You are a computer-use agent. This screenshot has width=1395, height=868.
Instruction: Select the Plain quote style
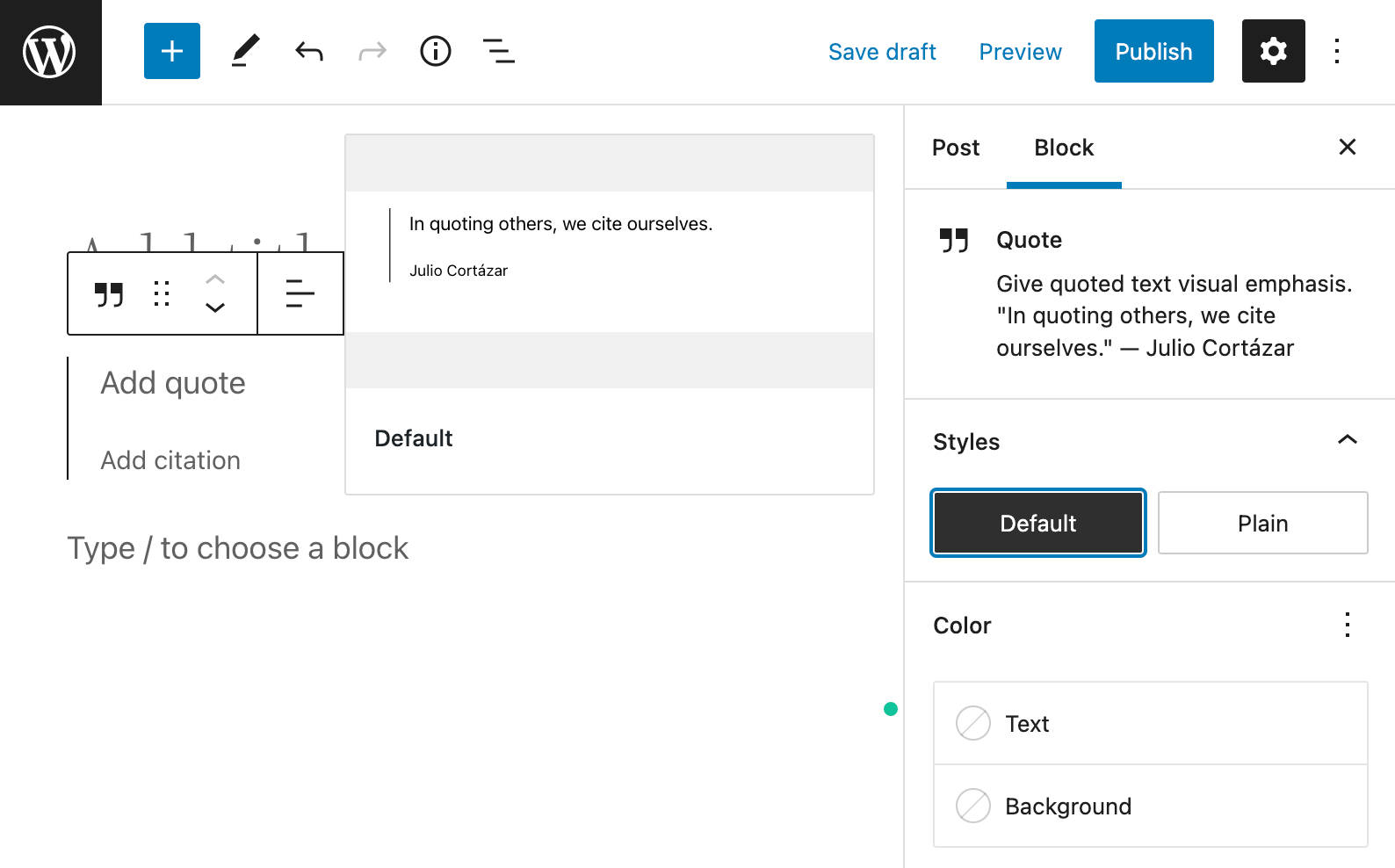tap(1263, 523)
